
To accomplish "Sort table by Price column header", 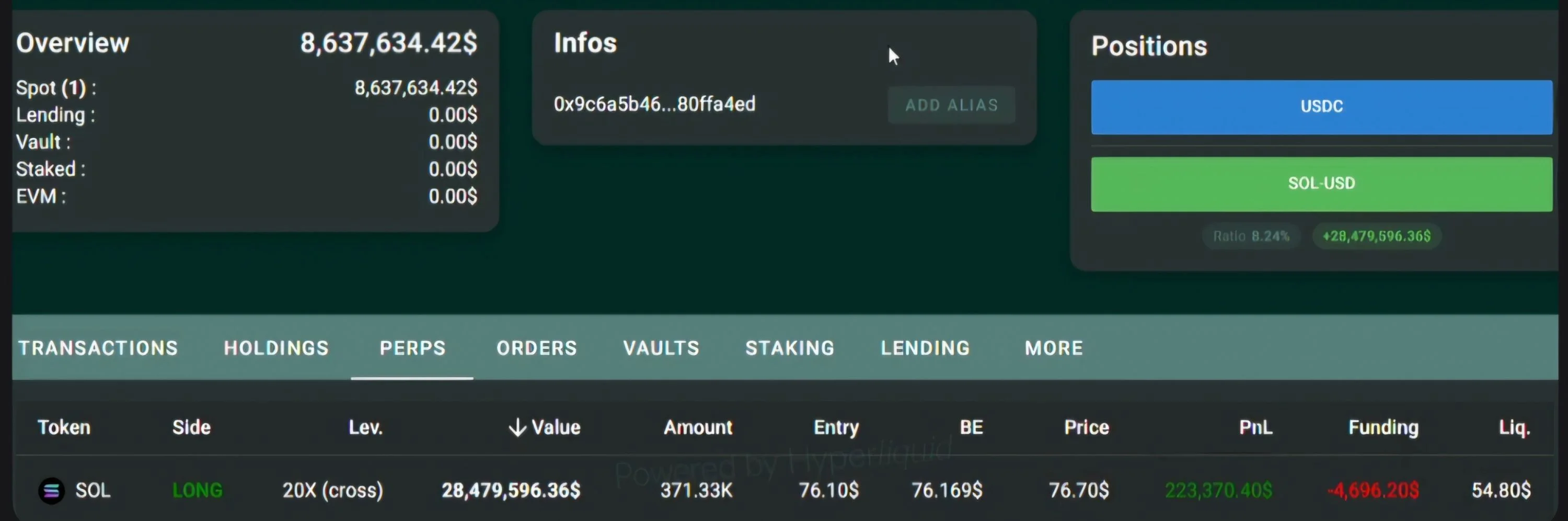I will 1087,427.
